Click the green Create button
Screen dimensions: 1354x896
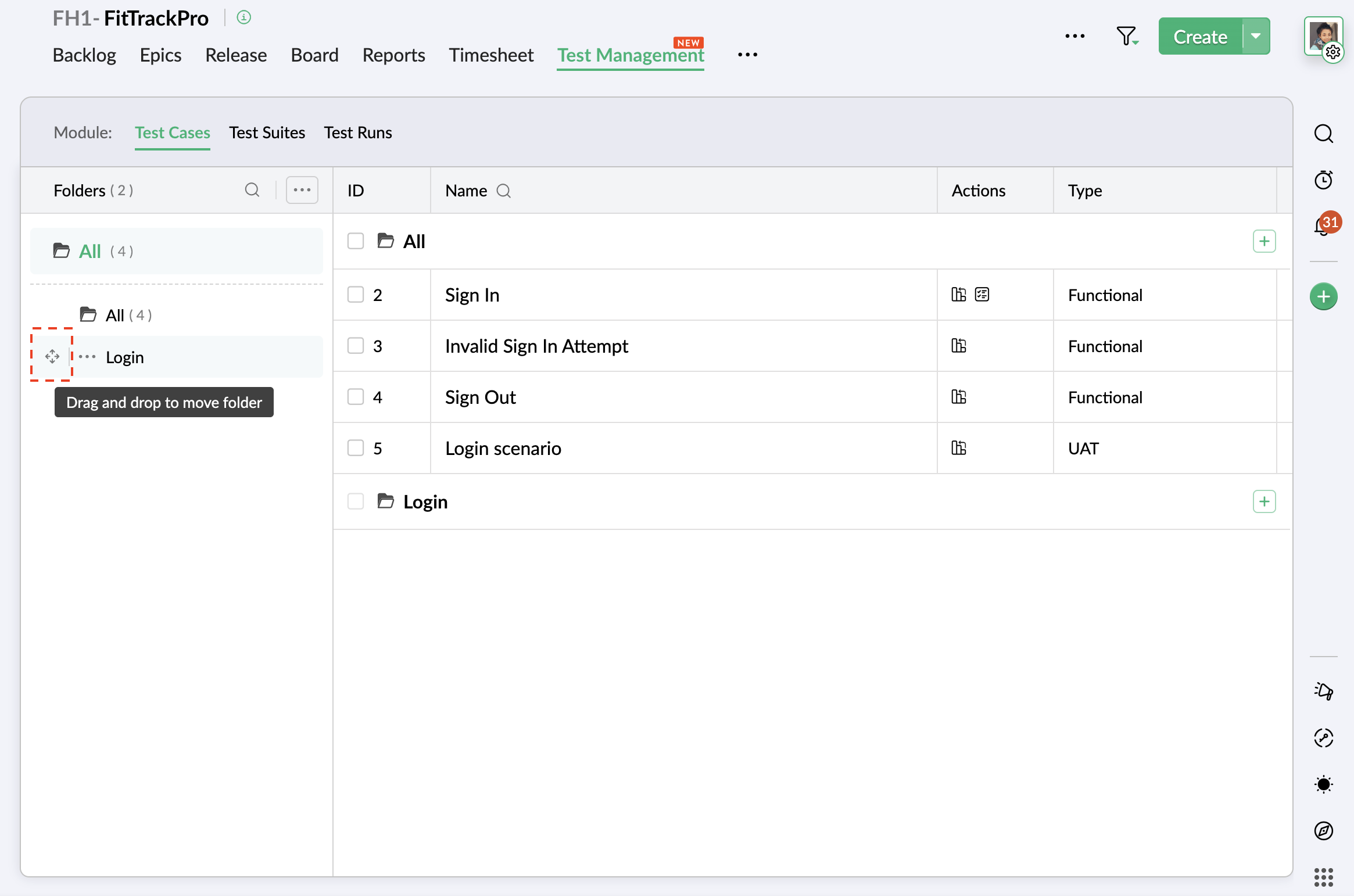pyautogui.click(x=1199, y=36)
